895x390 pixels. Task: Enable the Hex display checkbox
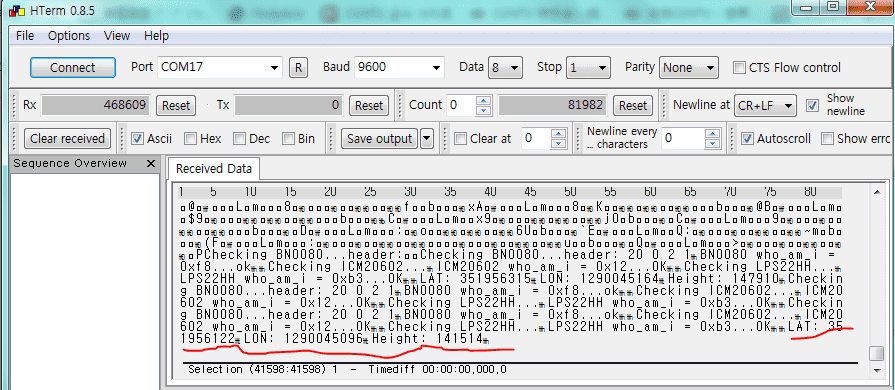click(x=191, y=139)
